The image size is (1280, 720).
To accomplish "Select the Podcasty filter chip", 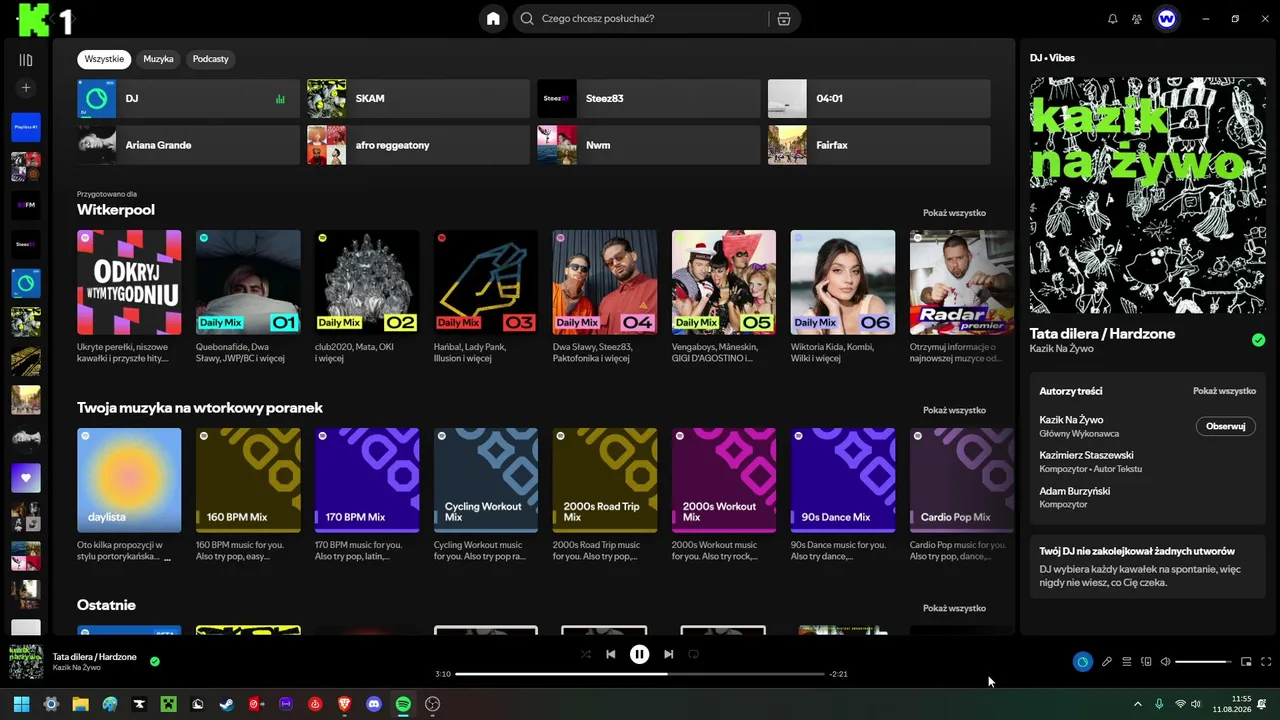I will coord(211,59).
